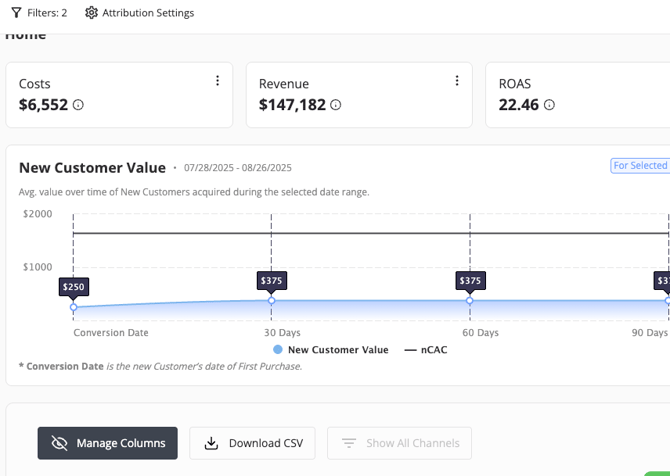Click the Filters: 2 label

(47, 13)
